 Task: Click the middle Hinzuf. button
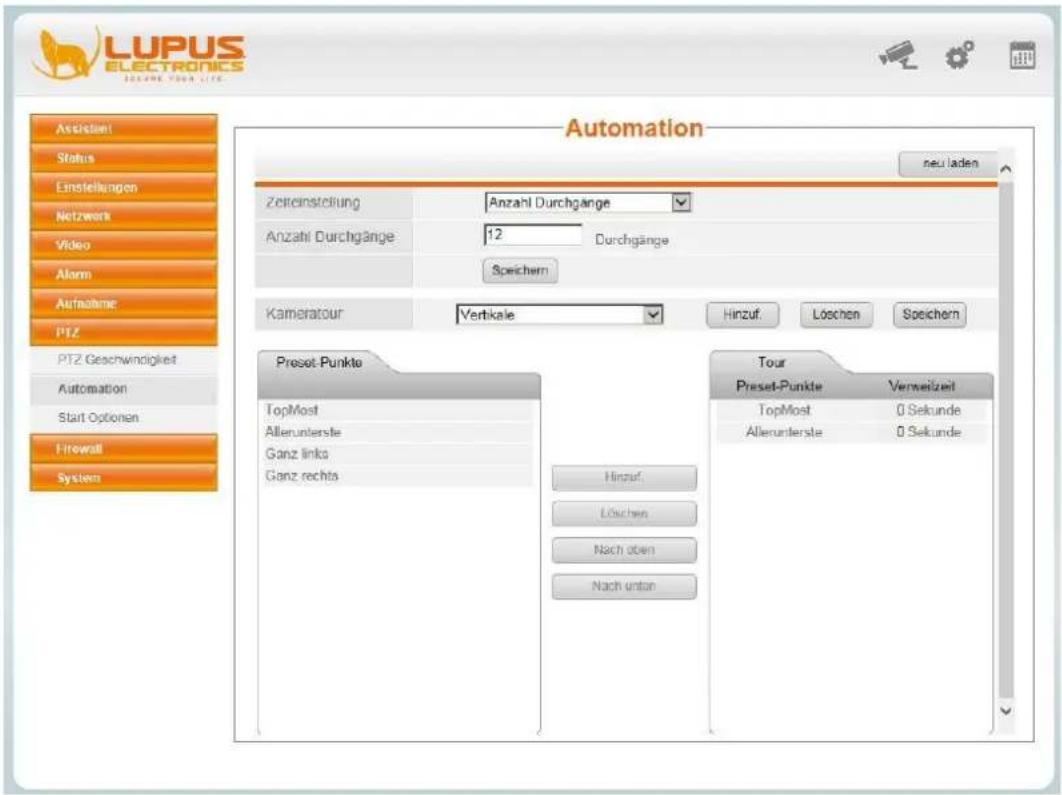[624, 477]
